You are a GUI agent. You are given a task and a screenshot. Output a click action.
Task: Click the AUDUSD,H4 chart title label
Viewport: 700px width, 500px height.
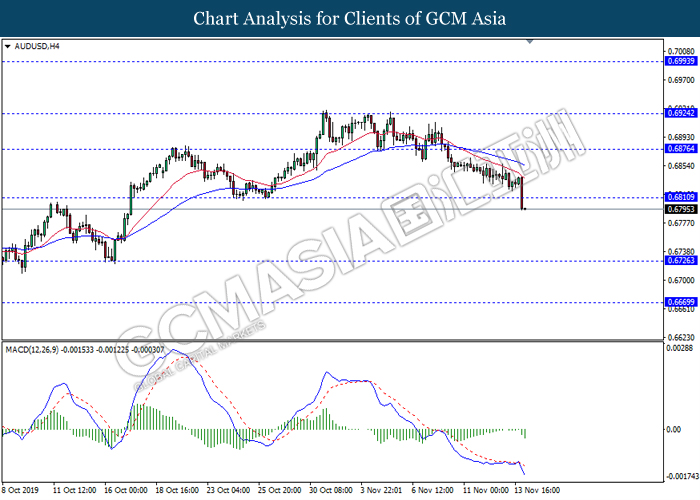click(x=37, y=46)
